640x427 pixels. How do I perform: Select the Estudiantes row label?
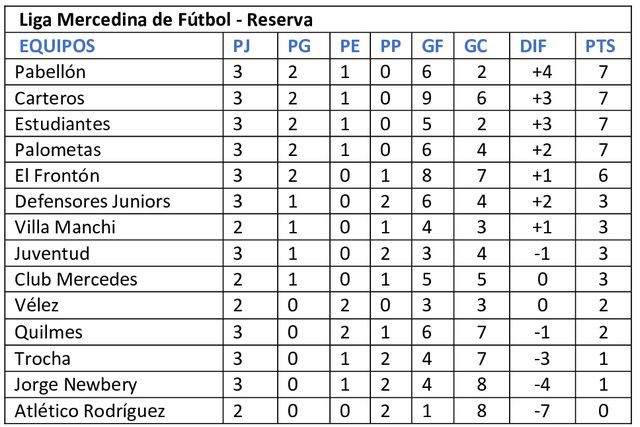click(60, 124)
